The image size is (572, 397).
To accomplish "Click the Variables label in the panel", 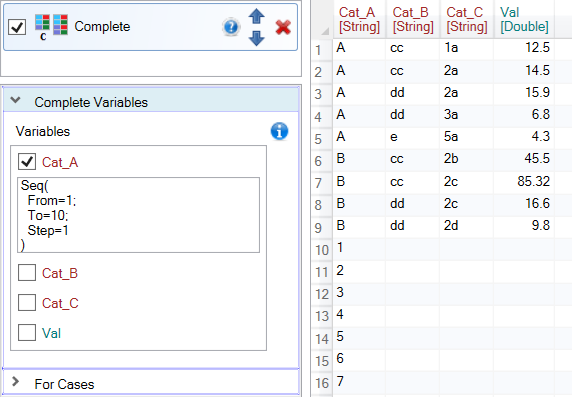I will [43, 131].
